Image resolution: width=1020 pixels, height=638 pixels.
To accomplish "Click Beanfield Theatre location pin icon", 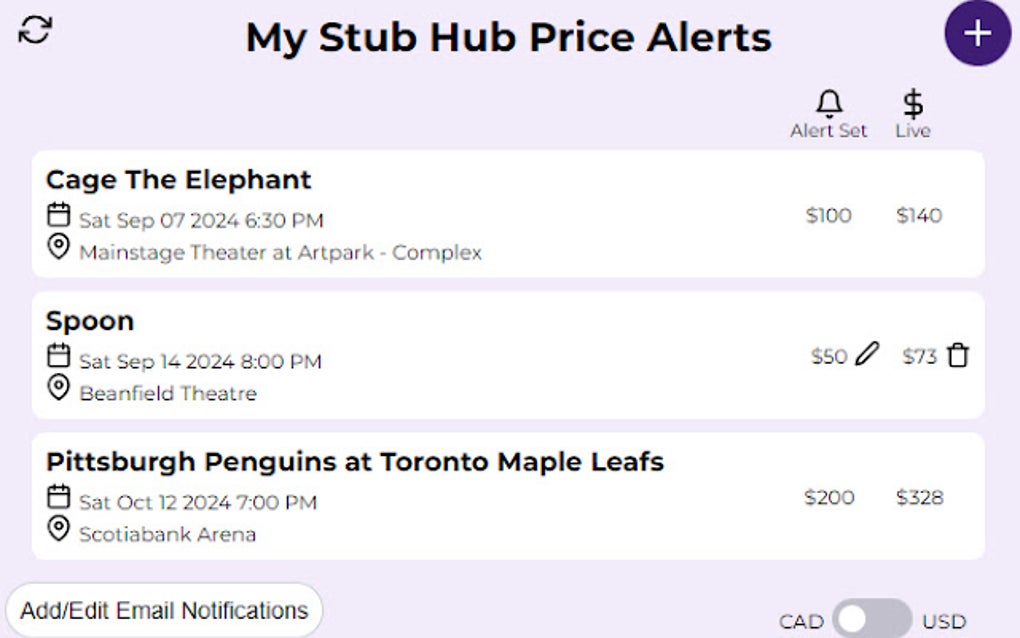I will (x=59, y=388).
